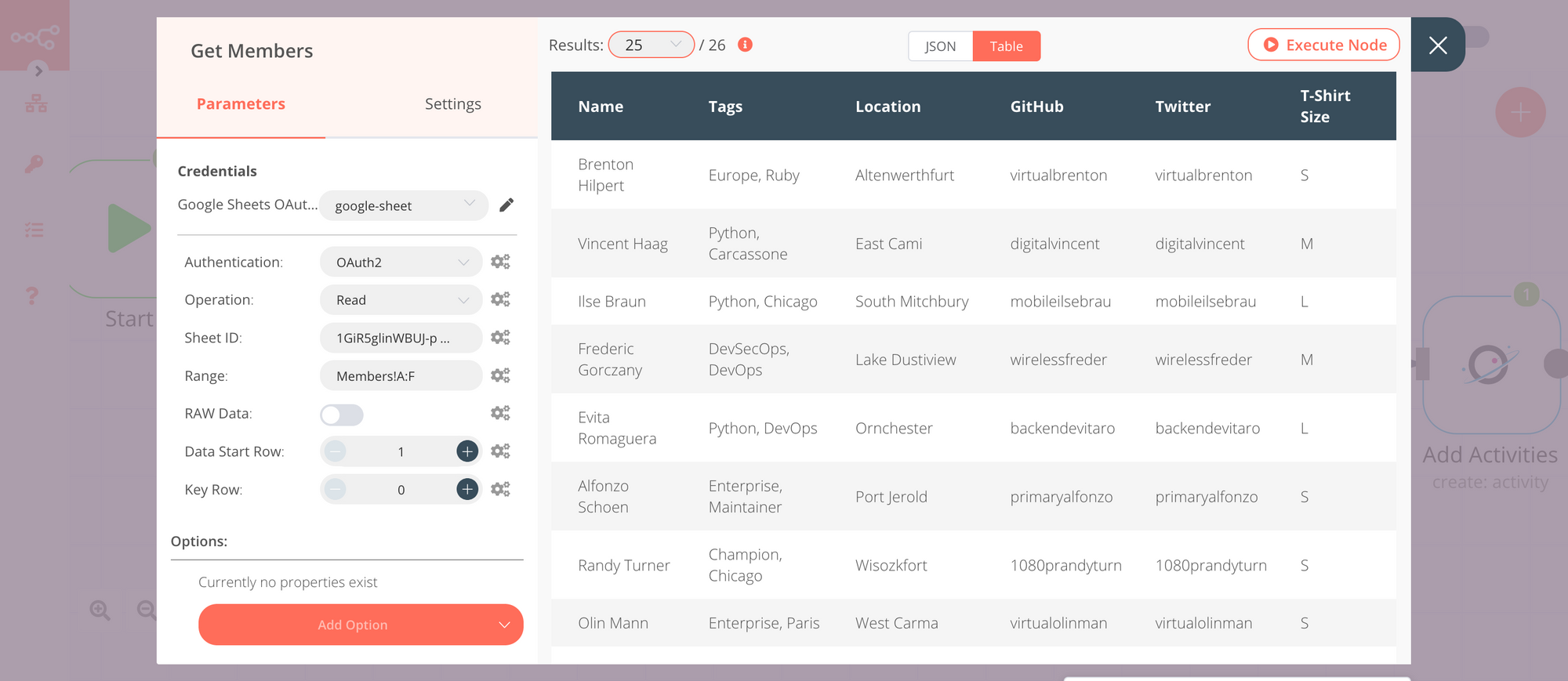Open the Add Option dropdown button
Viewport: 1568px width, 681px height.
(361, 625)
